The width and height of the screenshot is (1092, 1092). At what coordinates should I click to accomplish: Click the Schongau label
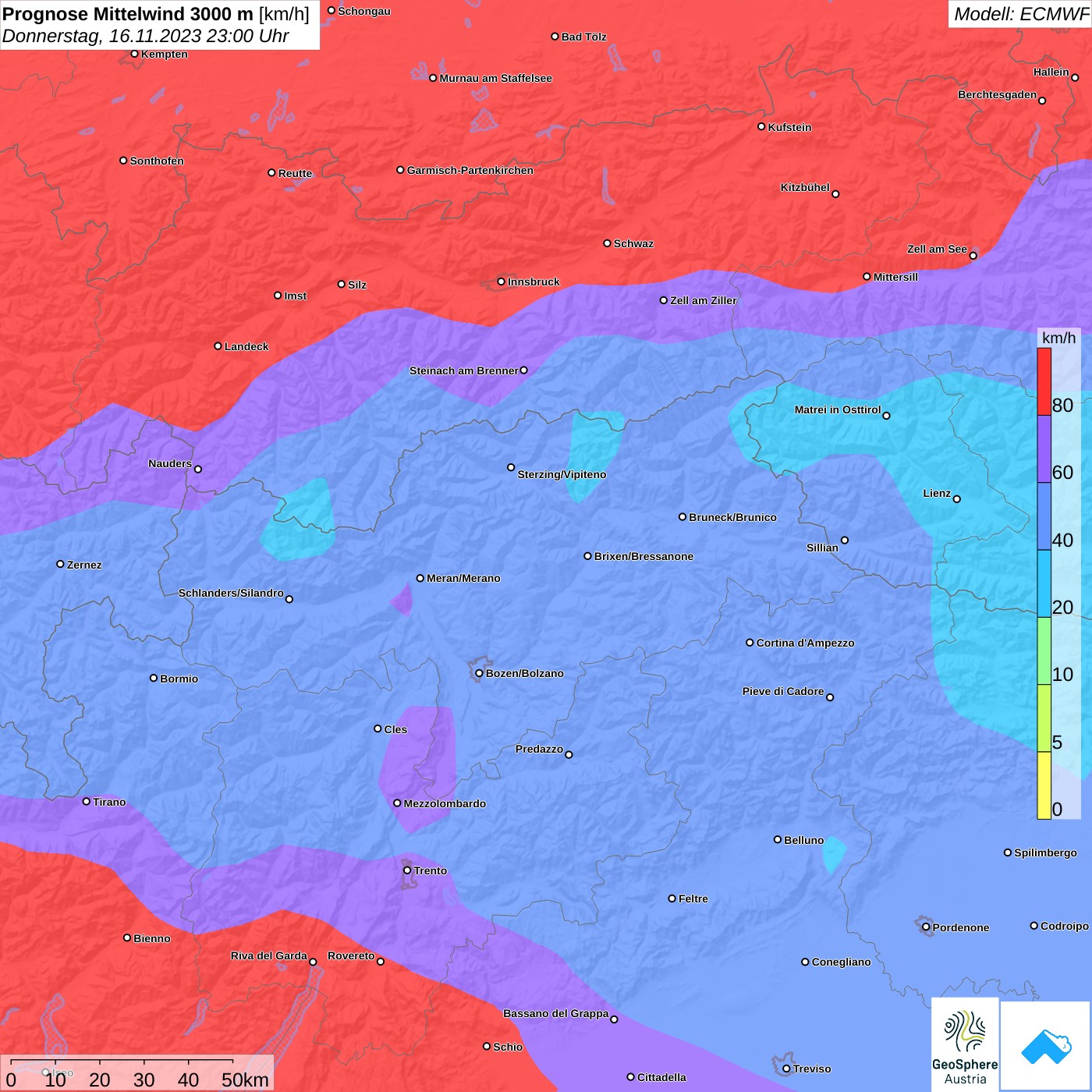click(363, 11)
